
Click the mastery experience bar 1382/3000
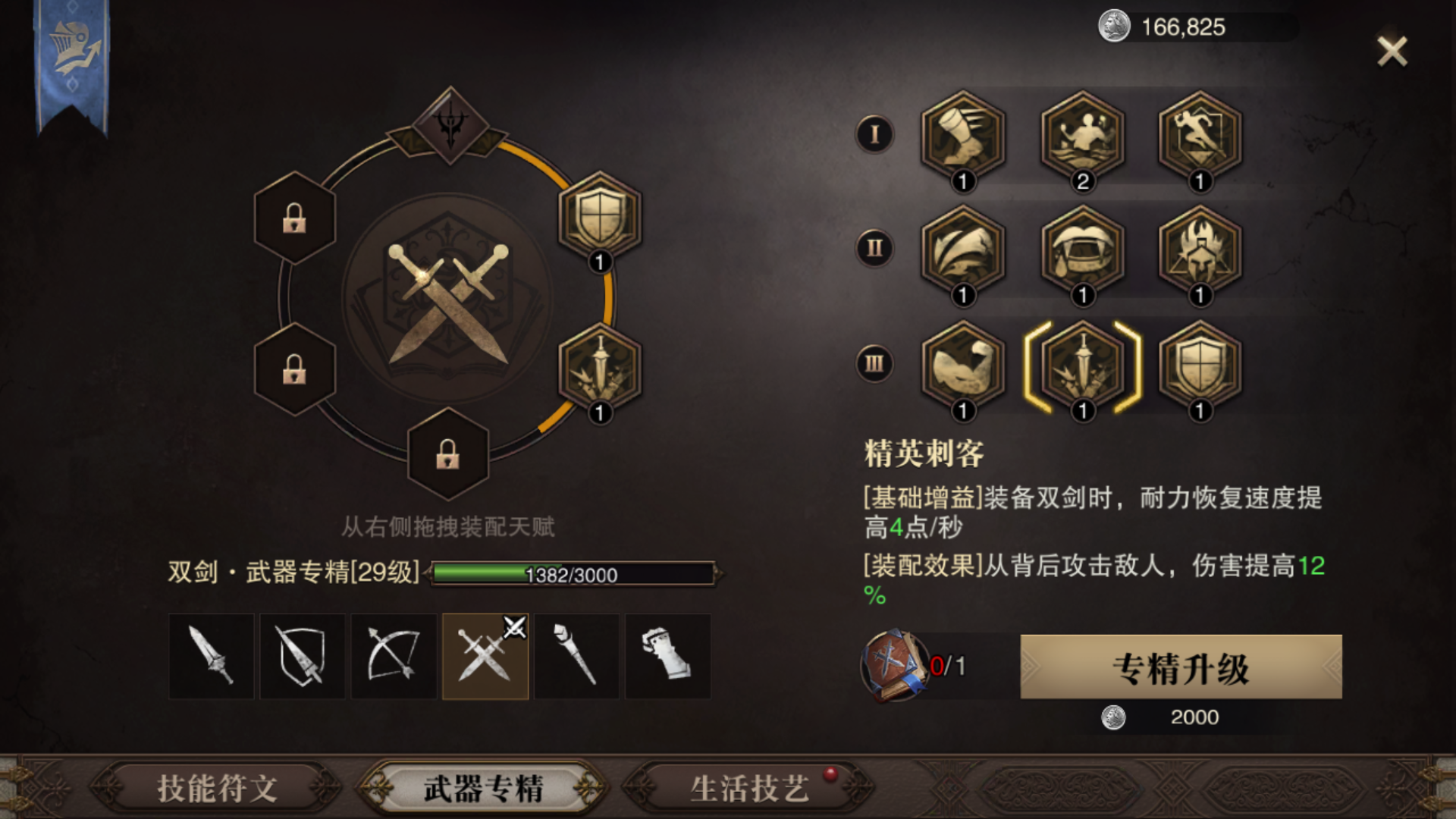coord(573,574)
